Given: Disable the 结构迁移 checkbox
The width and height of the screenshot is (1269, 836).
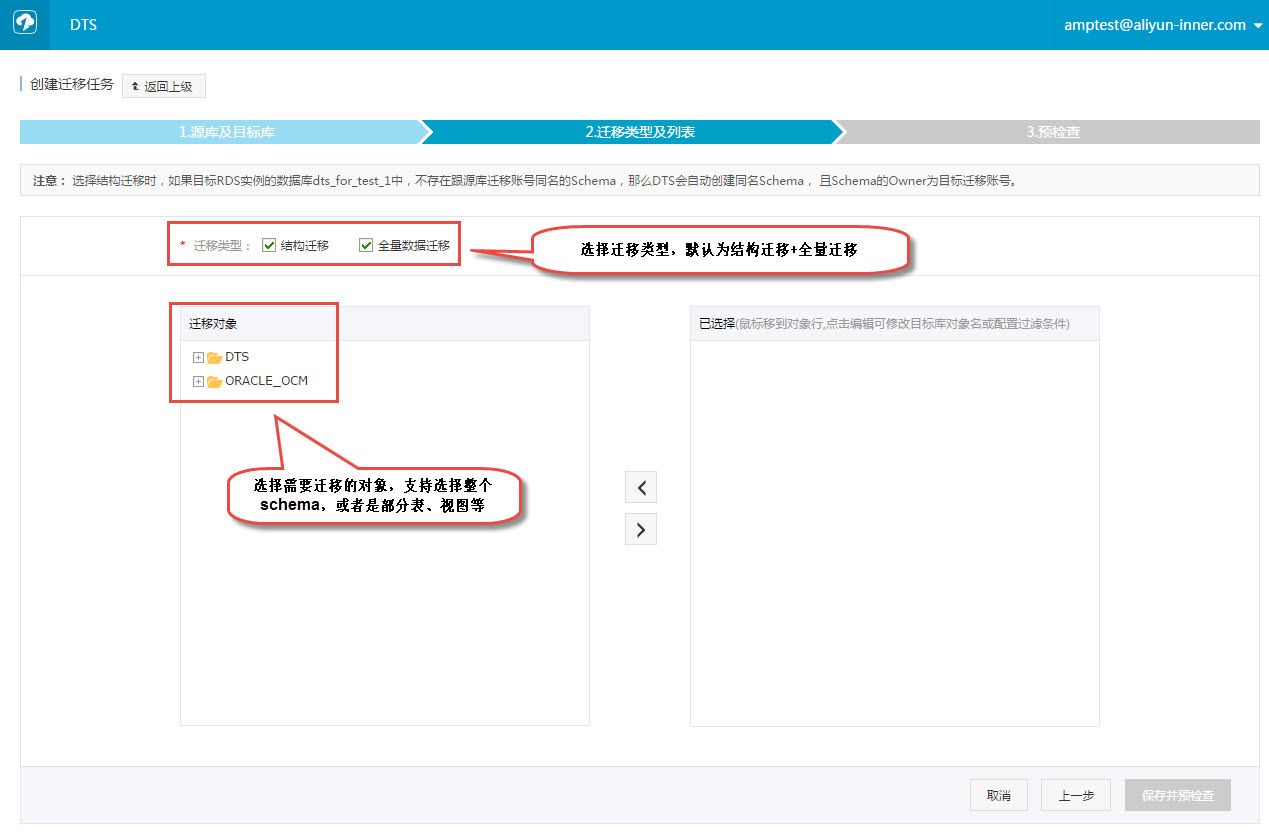Looking at the screenshot, I should (x=269, y=244).
